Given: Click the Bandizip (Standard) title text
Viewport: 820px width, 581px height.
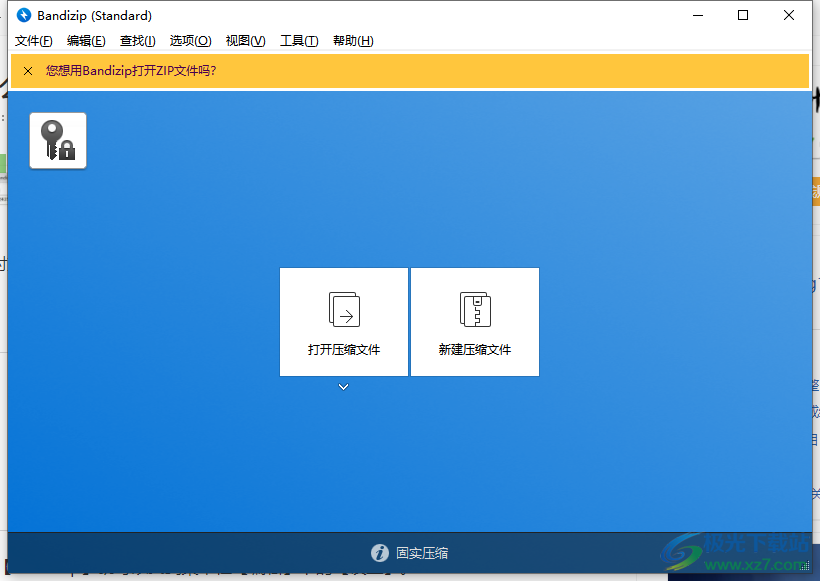Looking at the screenshot, I should click(x=95, y=16).
